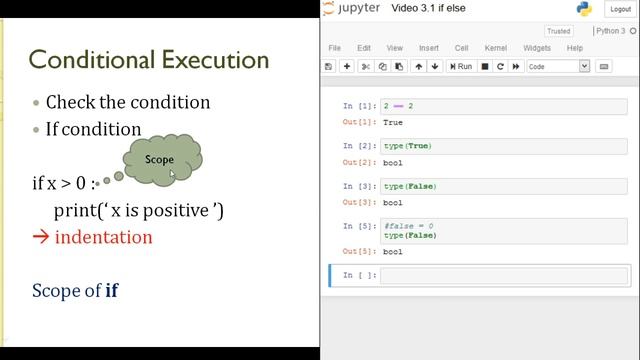Run the selected cell
640x360 pixels.
click(x=461, y=67)
